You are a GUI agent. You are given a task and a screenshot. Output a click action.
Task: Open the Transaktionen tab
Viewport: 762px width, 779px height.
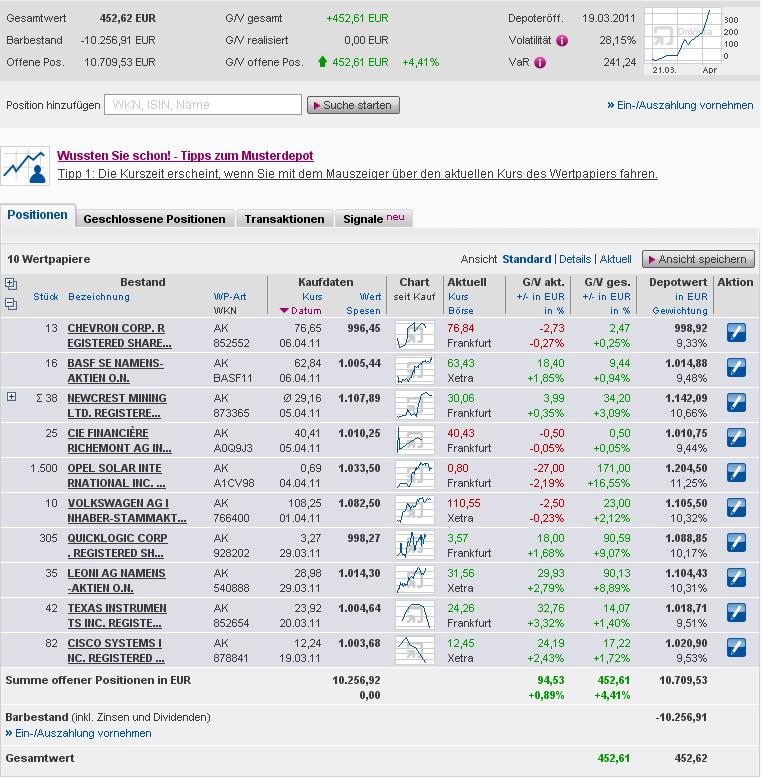(284, 219)
